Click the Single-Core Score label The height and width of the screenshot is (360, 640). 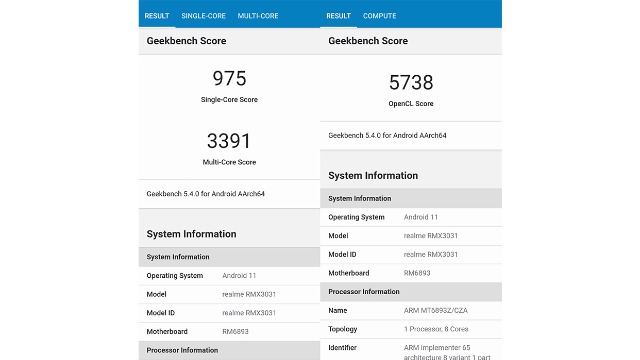coord(229,100)
